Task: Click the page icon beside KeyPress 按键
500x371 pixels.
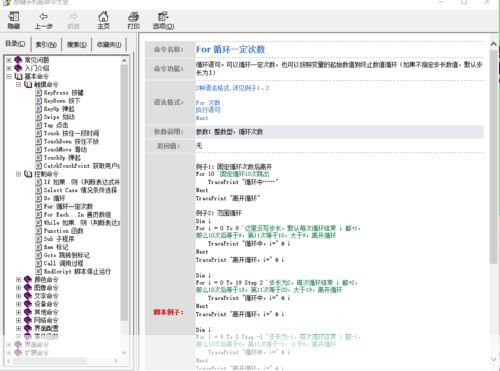Action: tap(39, 93)
